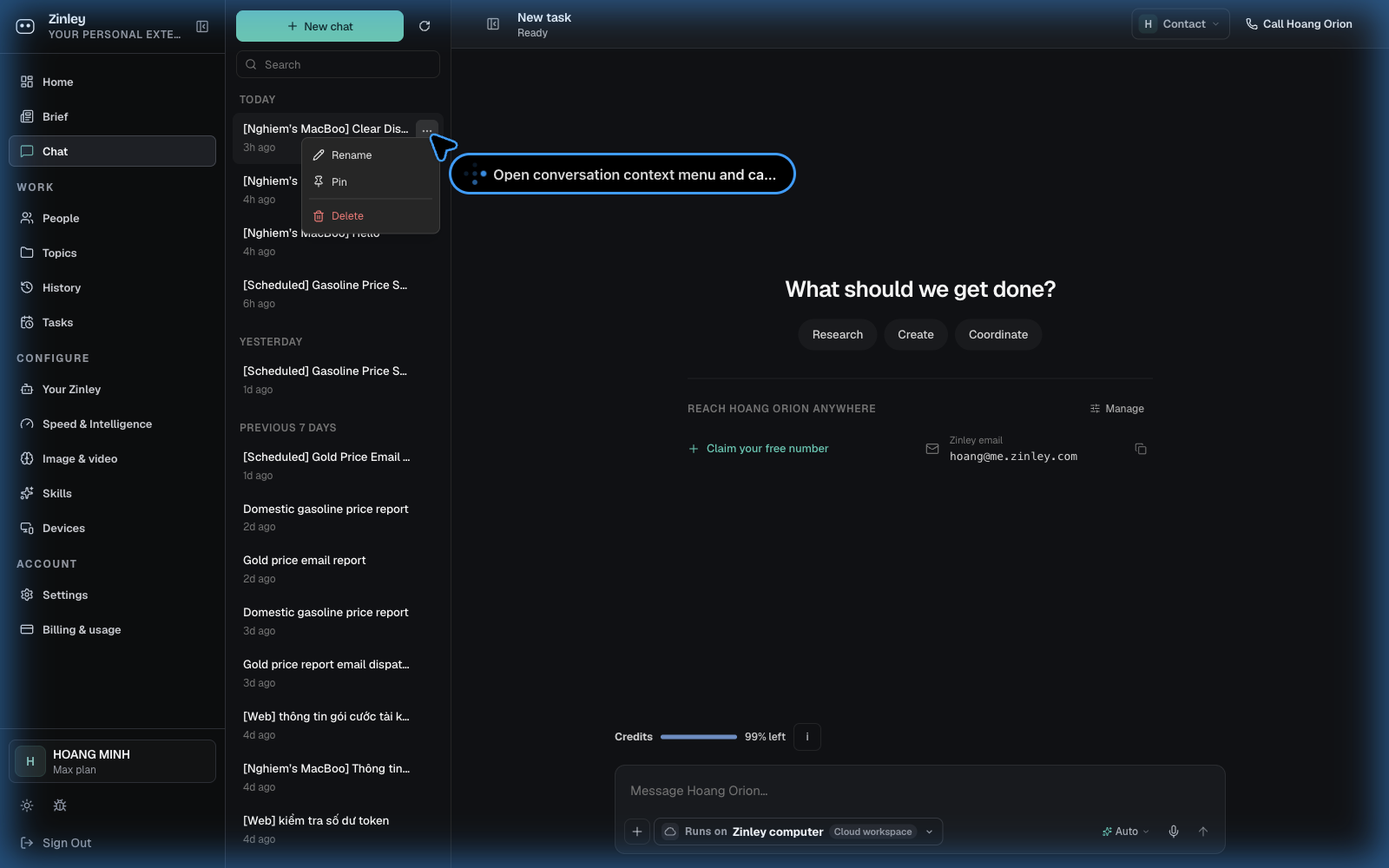Toggle chat list panel beside New task

coord(493,24)
